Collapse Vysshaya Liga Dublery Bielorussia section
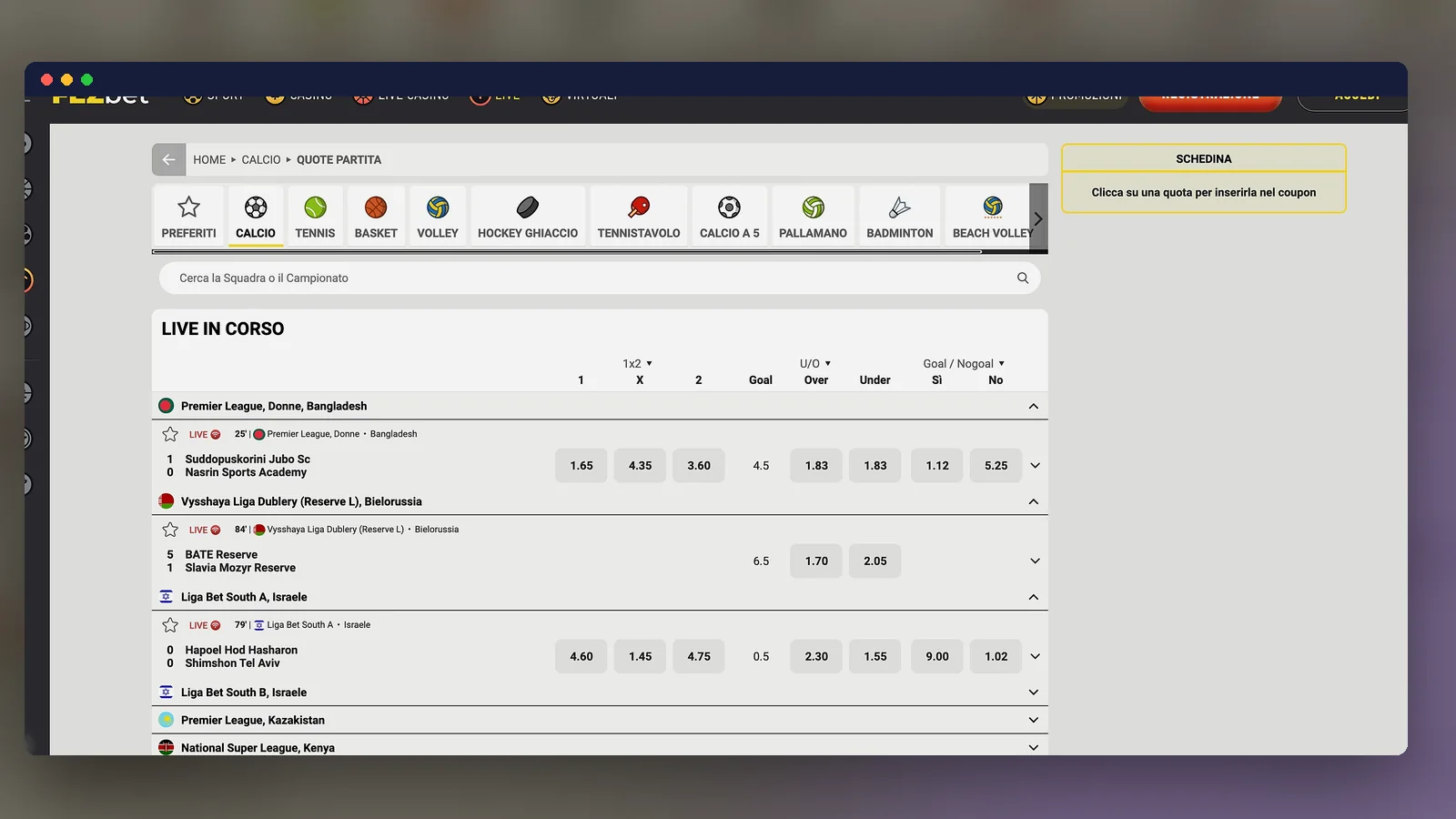This screenshot has width=1456, height=819. pos(1034,501)
